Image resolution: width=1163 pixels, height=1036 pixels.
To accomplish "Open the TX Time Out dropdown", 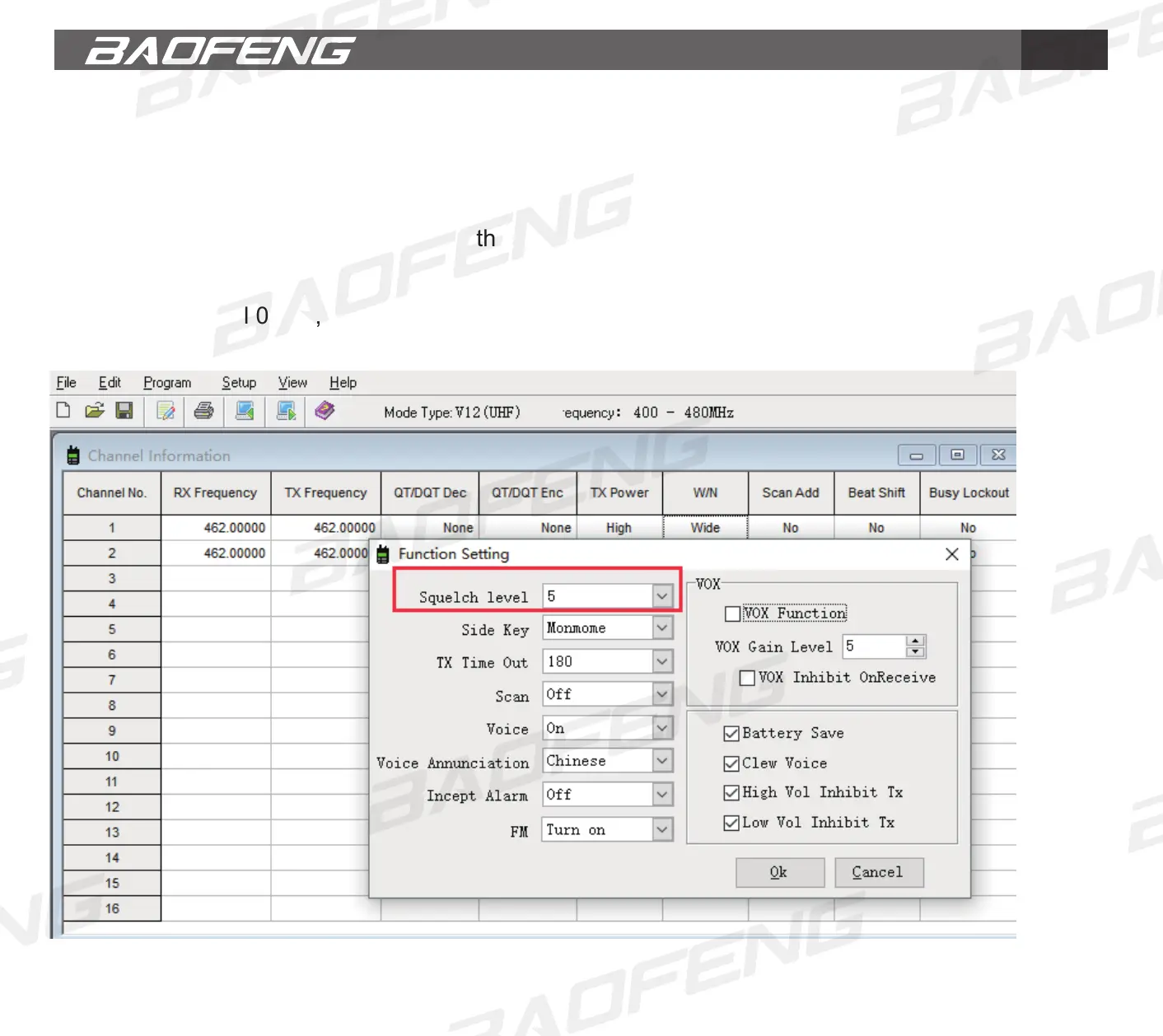I will (x=662, y=661).
